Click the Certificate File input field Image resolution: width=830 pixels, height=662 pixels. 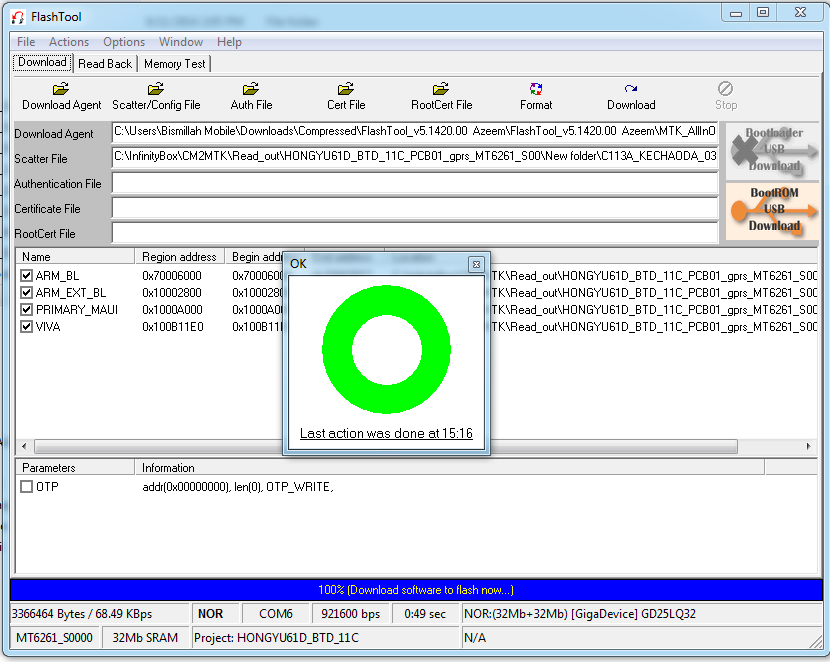(415, 207)
